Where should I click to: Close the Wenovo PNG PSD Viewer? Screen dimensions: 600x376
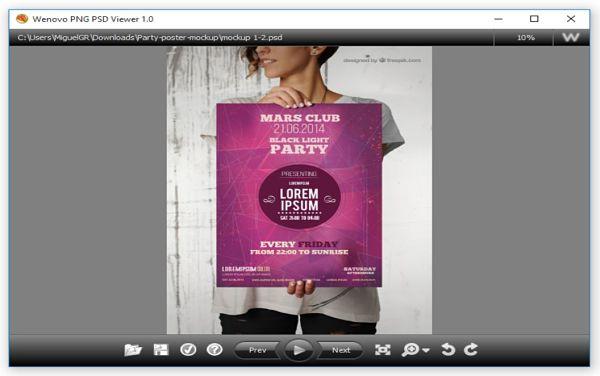point(571,19)
